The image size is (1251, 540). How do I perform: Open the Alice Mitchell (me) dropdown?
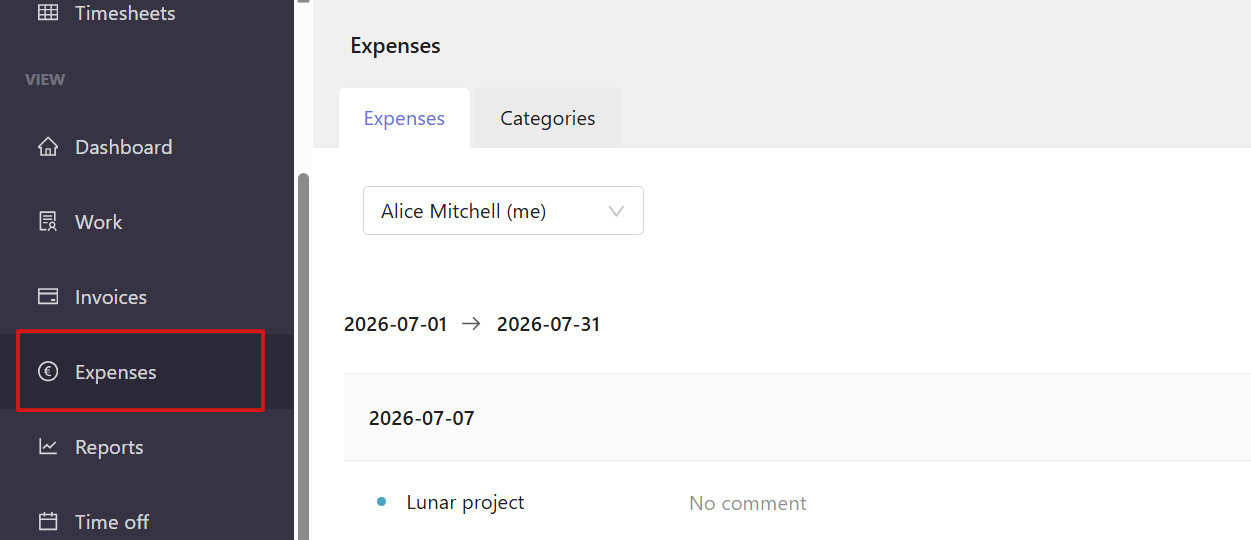pos(503,211)
